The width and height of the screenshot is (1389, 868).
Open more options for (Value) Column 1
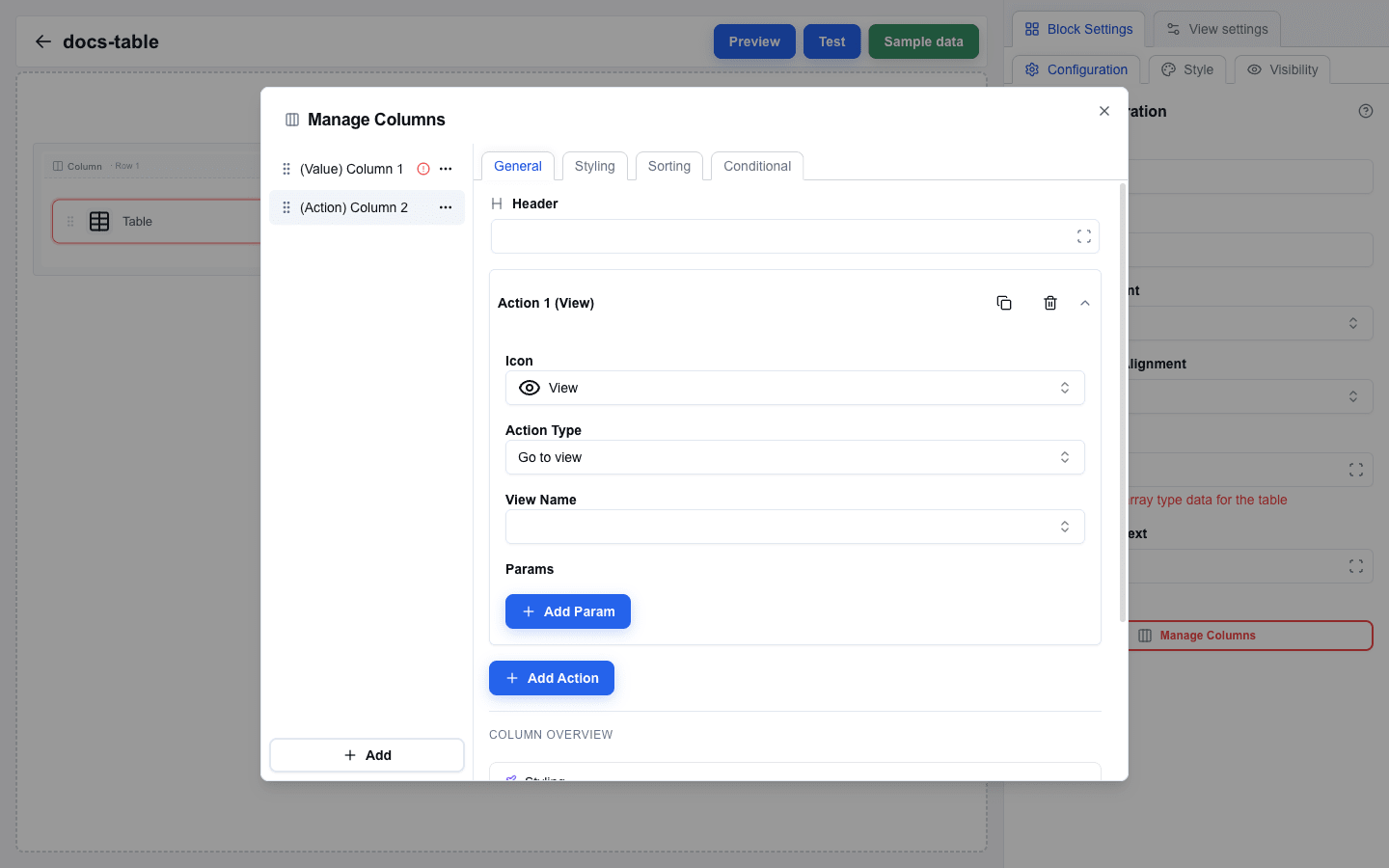coord(446,169)
